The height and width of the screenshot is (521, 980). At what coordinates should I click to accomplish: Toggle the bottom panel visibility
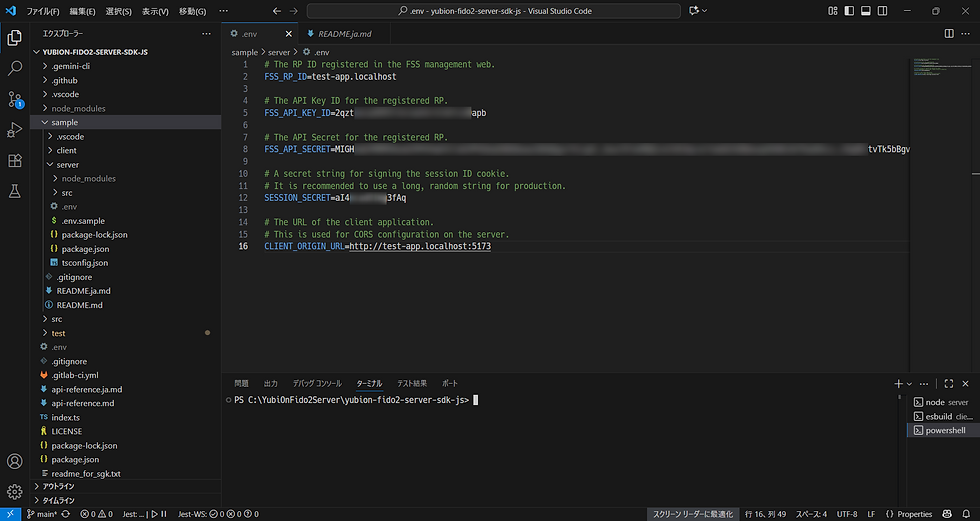(866, 11)
